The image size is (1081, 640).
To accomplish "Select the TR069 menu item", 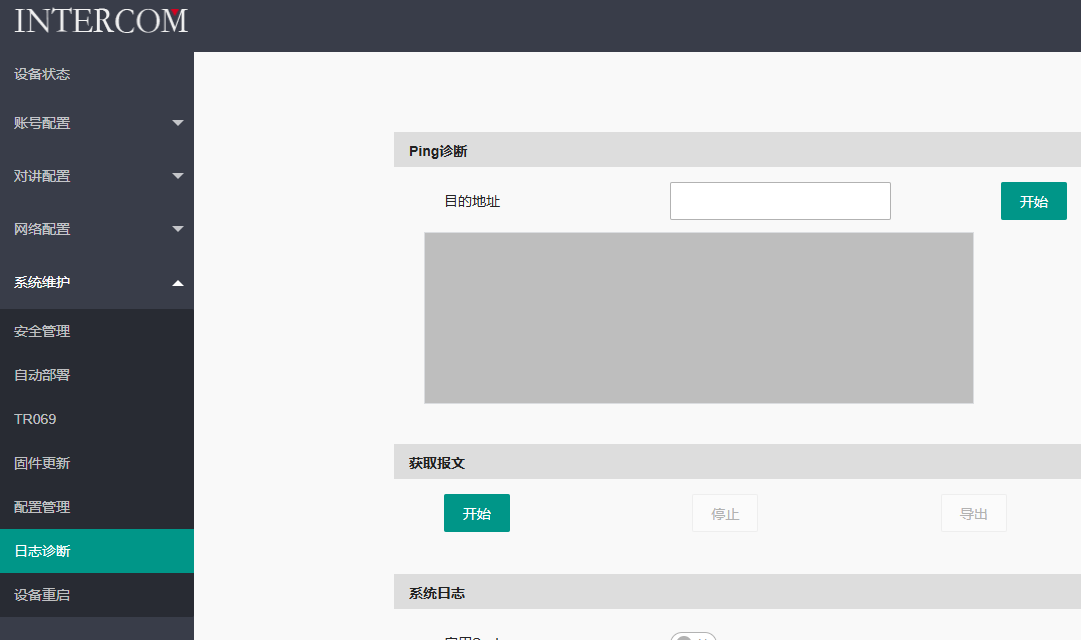I will [35, 419].
